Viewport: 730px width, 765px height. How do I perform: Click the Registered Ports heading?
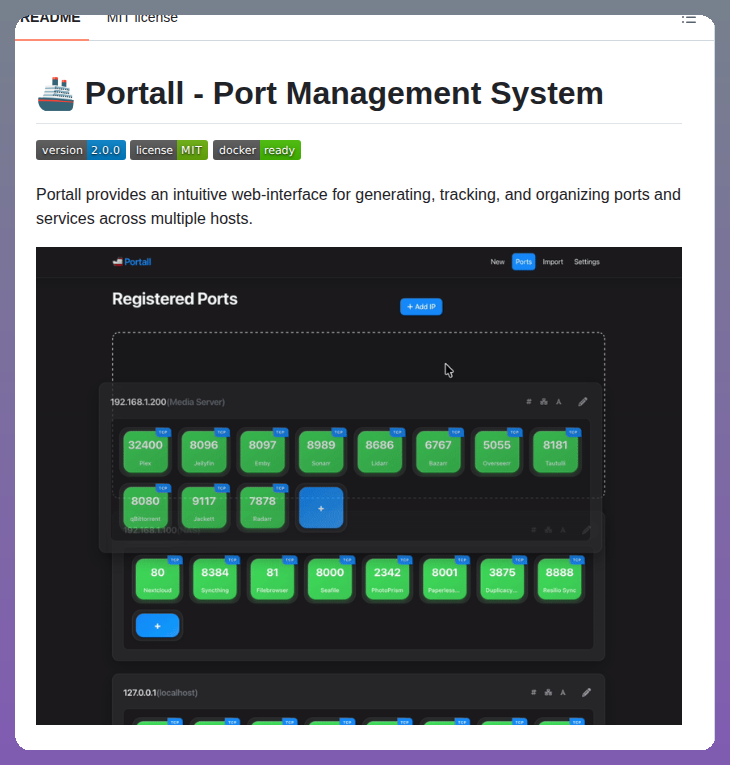click(x=175, y=299)
